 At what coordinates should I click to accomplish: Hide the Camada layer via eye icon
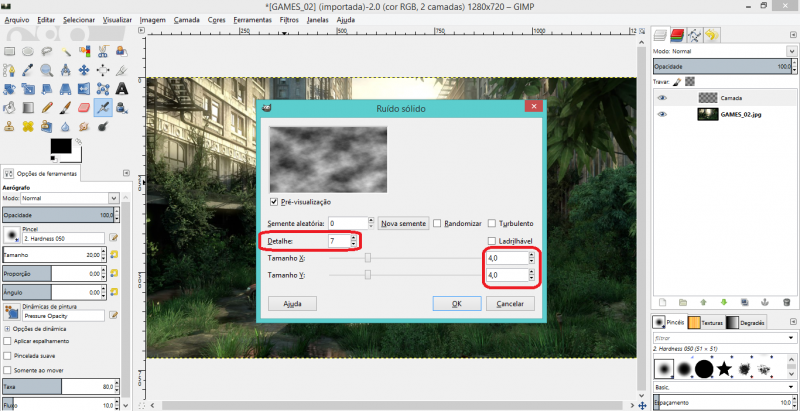[662, 98]
